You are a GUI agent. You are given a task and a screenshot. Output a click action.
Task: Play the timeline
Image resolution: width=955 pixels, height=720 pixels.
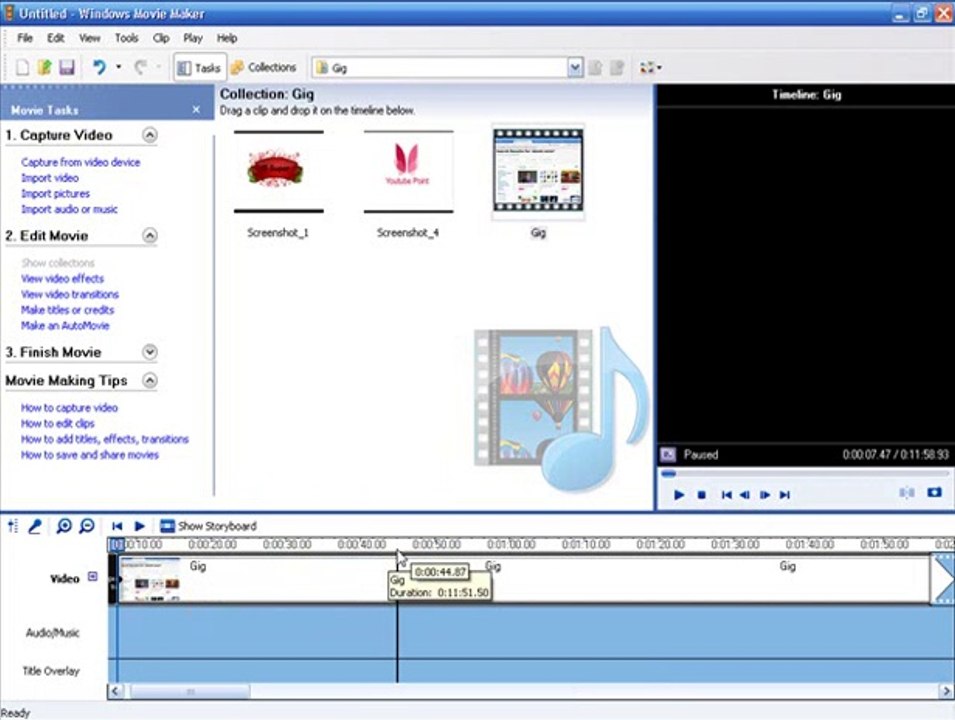(139, 526)
